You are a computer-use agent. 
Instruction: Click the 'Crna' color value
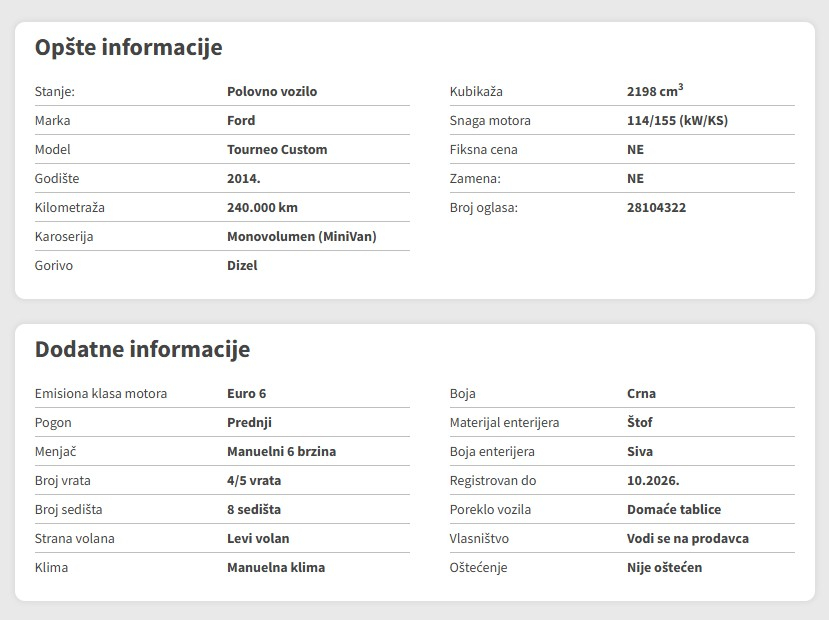click(641, 393)
